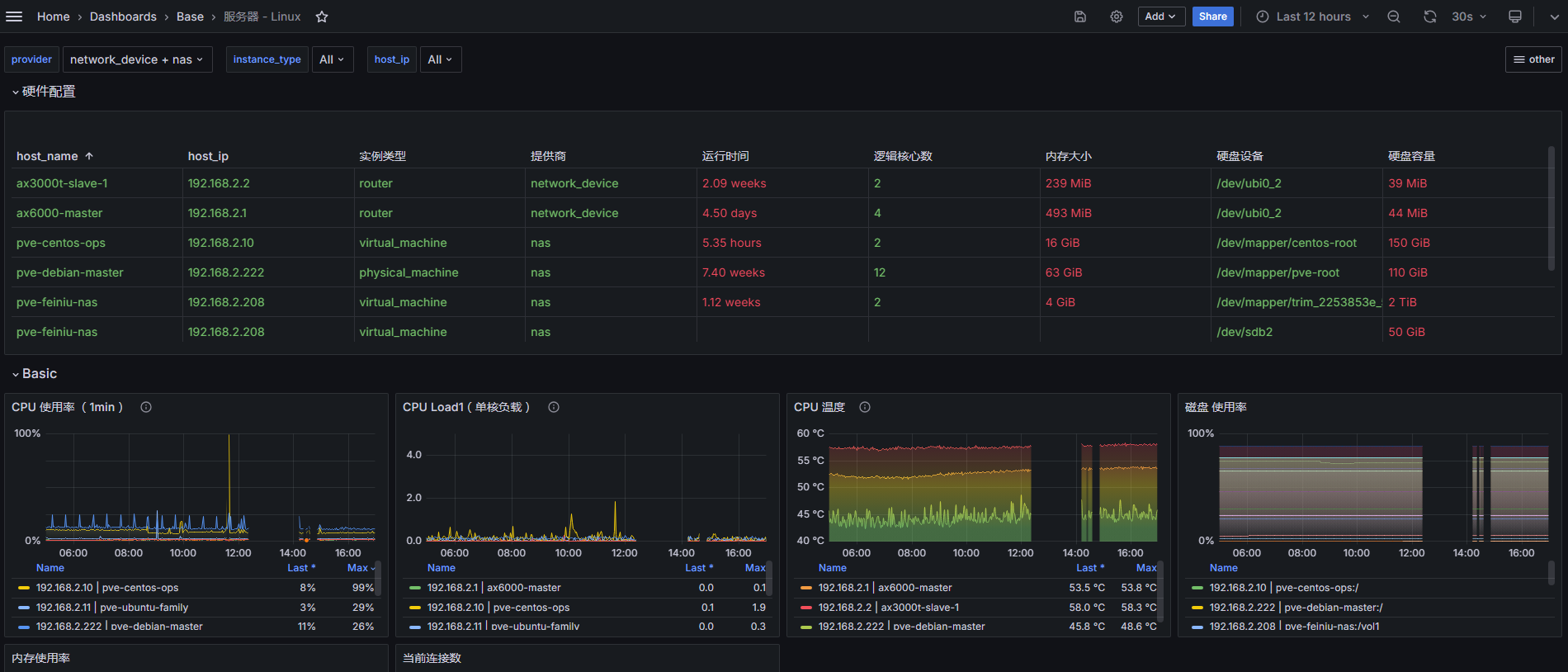Toggle pve-ubuntu-family series in CPU 使用率 legend
Viewport: 1568px width, 672px height.
click(x=112, y=608)
